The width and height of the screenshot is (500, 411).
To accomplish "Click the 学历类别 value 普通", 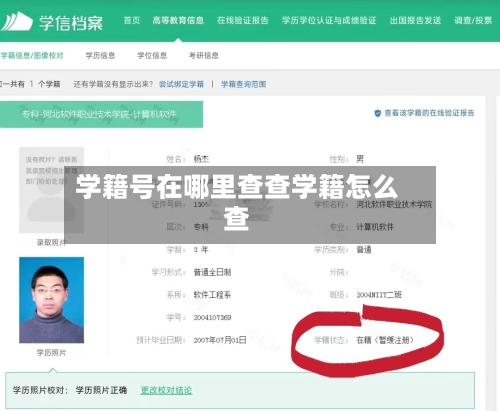I will (364, 250).
